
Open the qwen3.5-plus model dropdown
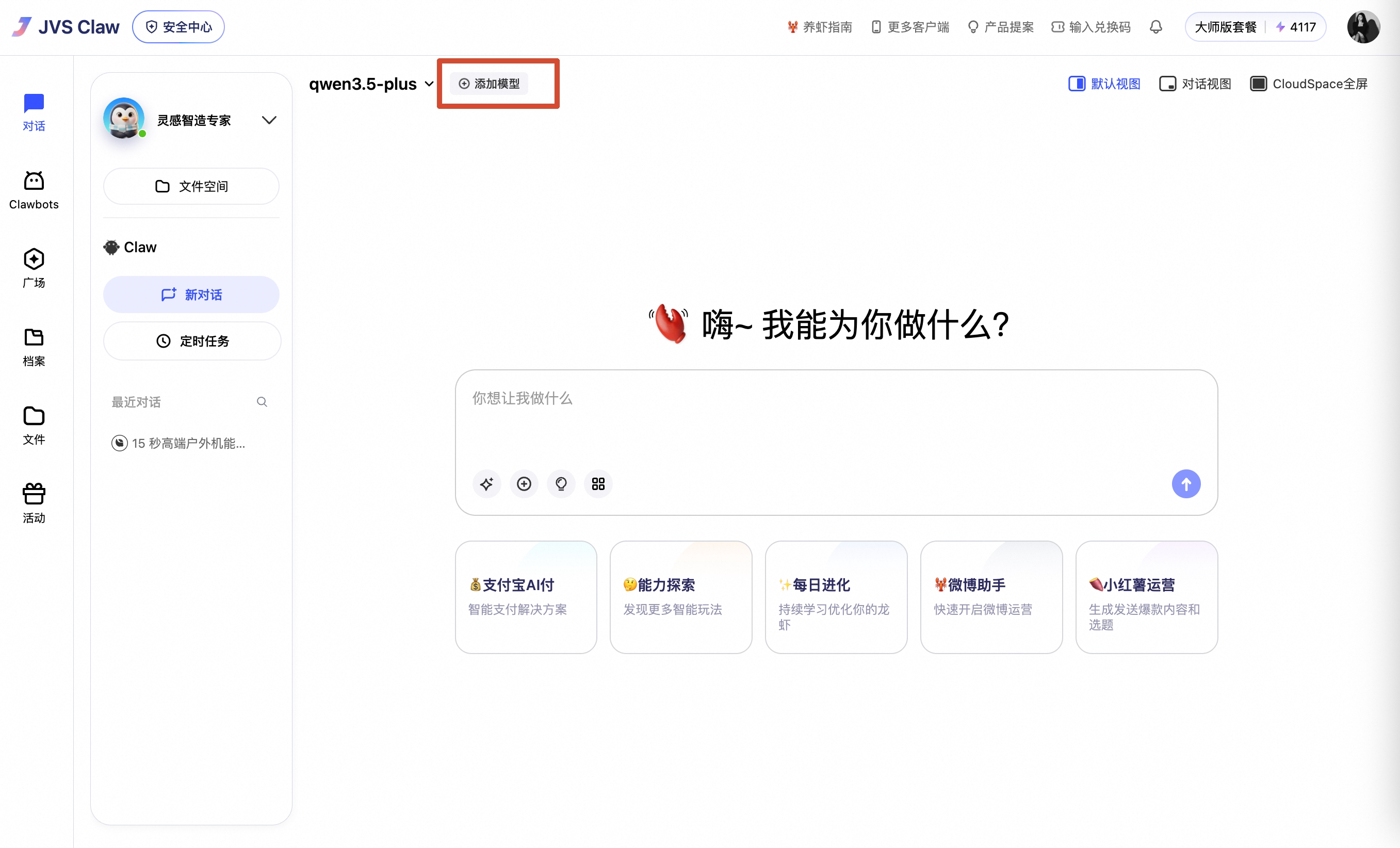(371, 84)
